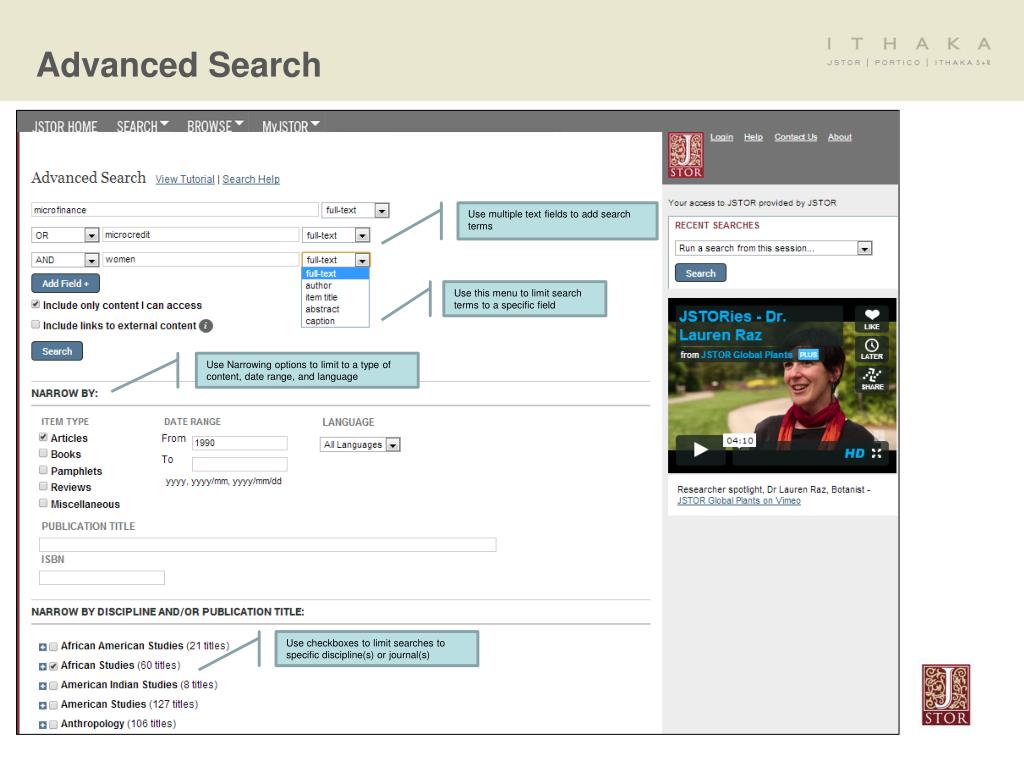Like the JSTORies video with heart icon
The width and height of the screenshot is (1024, 768).
(872, 319)
